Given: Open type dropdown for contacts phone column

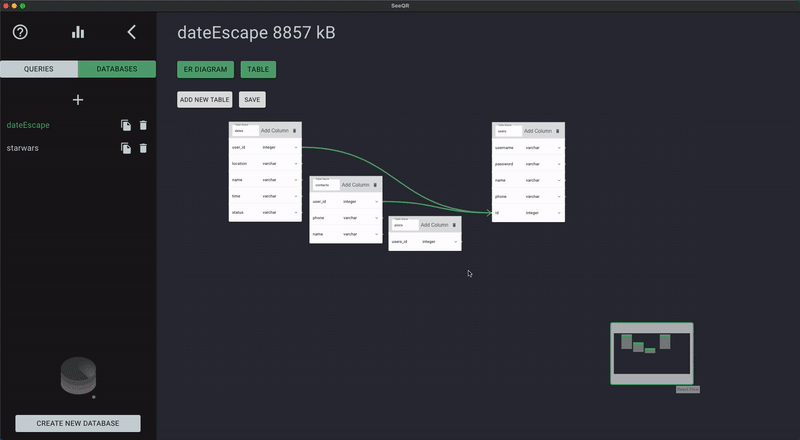Looking at the screenshot, I should pos(360,218).
